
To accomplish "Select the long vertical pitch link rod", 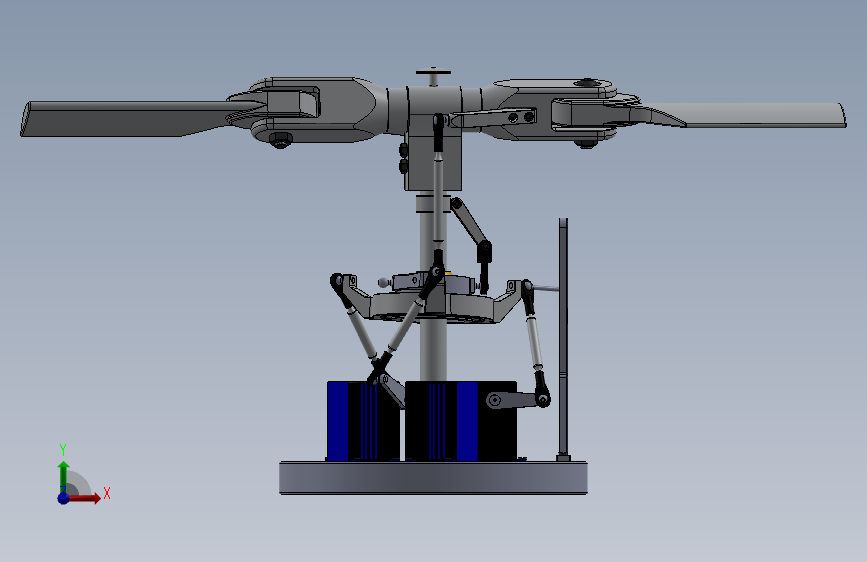I will click(438, 194).
